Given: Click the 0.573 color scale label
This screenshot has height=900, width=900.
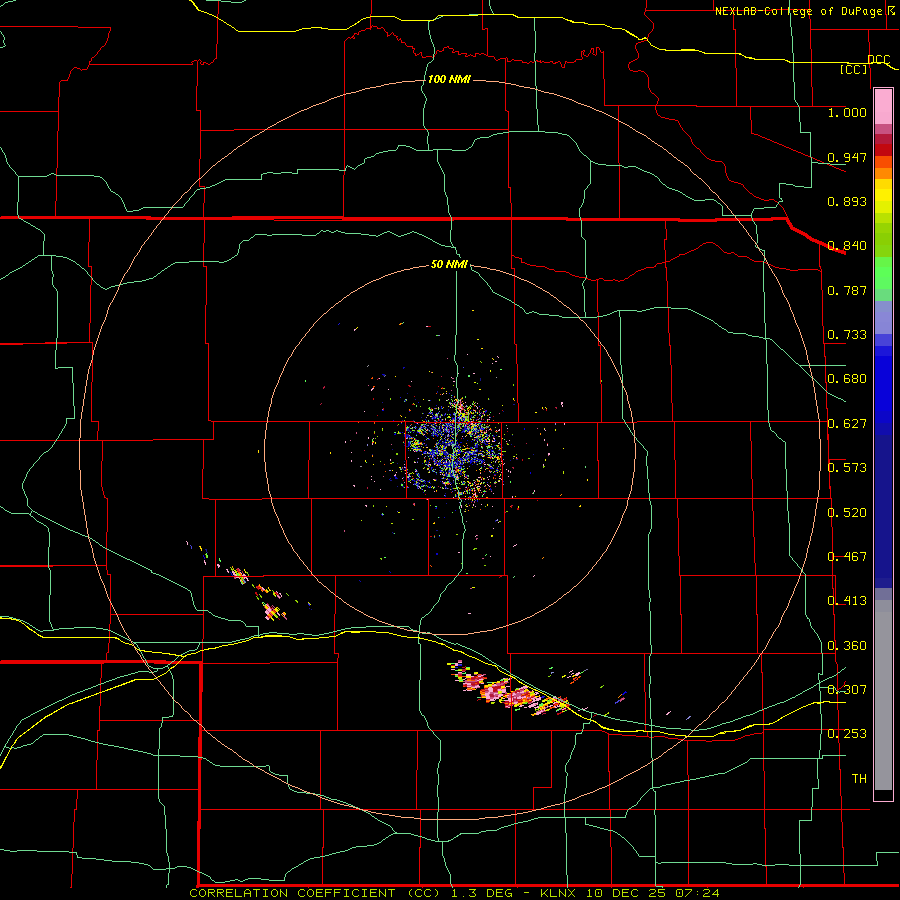Looking at the screenshot, I should tap(847, 467).
